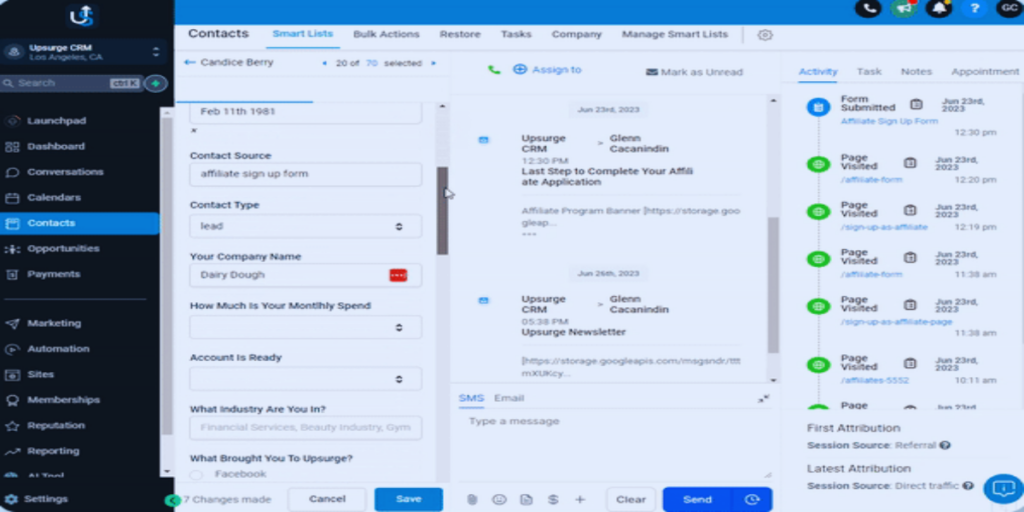Request payment with dollar sign icon
This screenshot has width=1024, height=512.
(x=553, y=500)
